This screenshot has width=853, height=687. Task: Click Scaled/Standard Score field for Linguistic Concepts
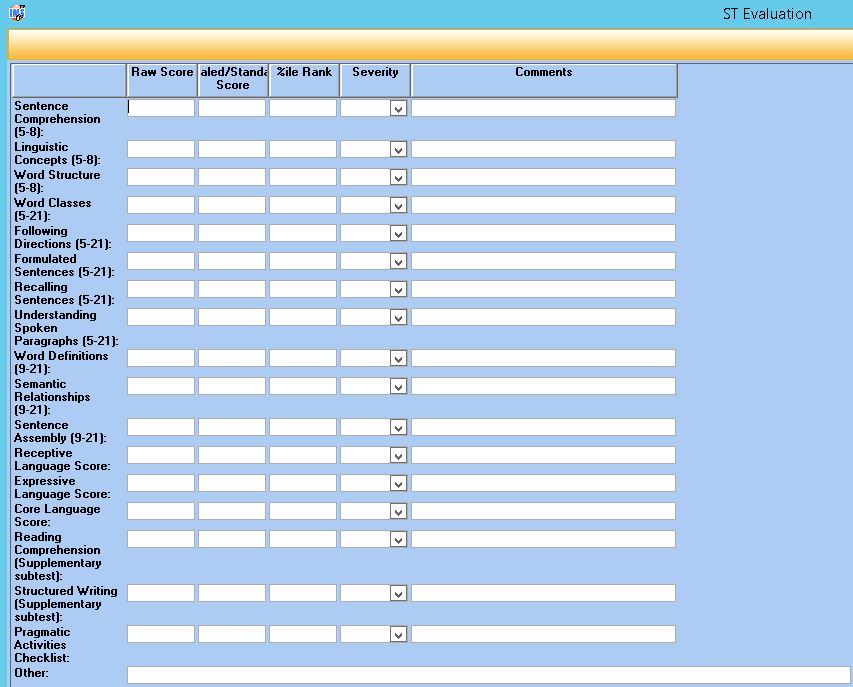(232, 149)
